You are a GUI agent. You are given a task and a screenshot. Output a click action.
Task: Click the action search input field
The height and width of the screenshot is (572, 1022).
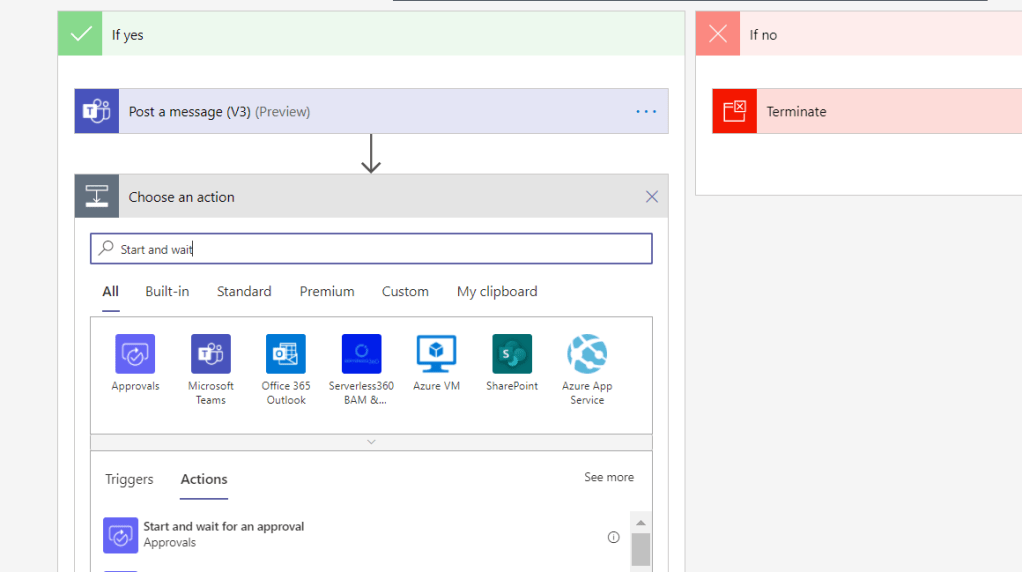pos(380,249)
